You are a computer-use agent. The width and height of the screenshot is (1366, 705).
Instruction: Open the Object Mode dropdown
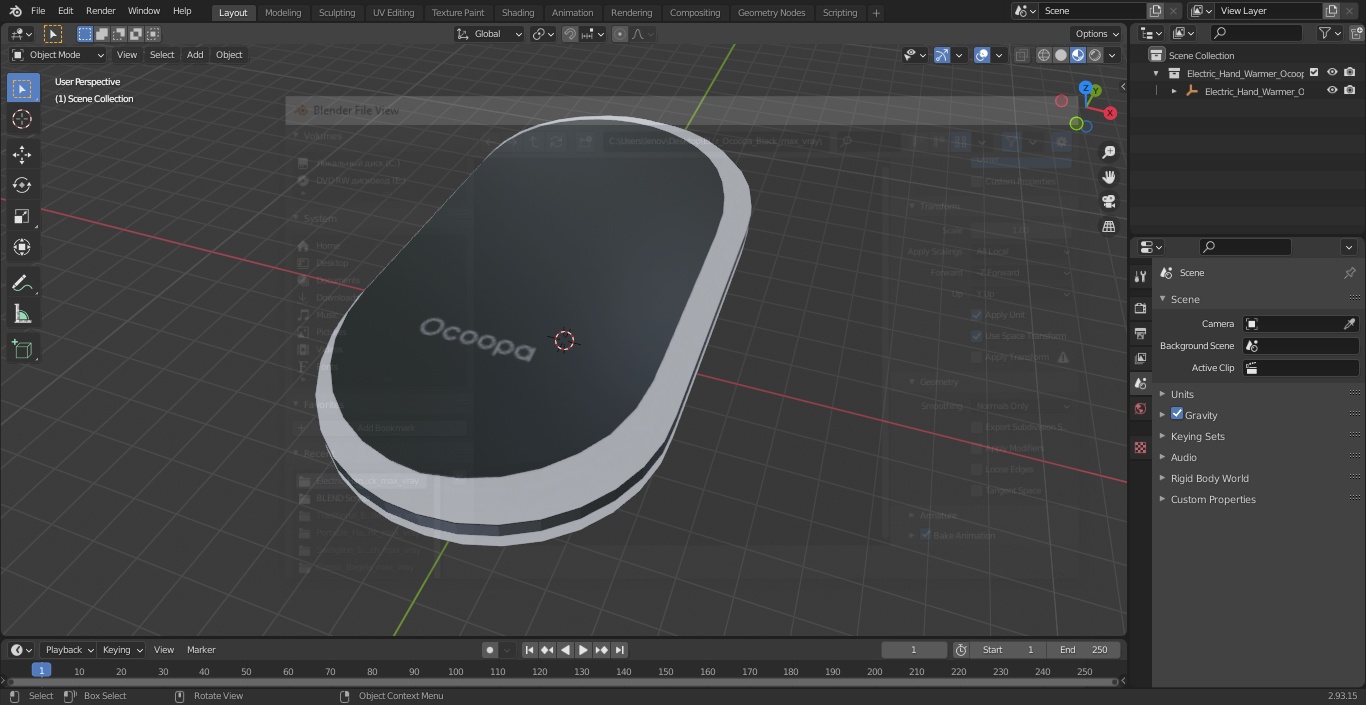[58, 55]
